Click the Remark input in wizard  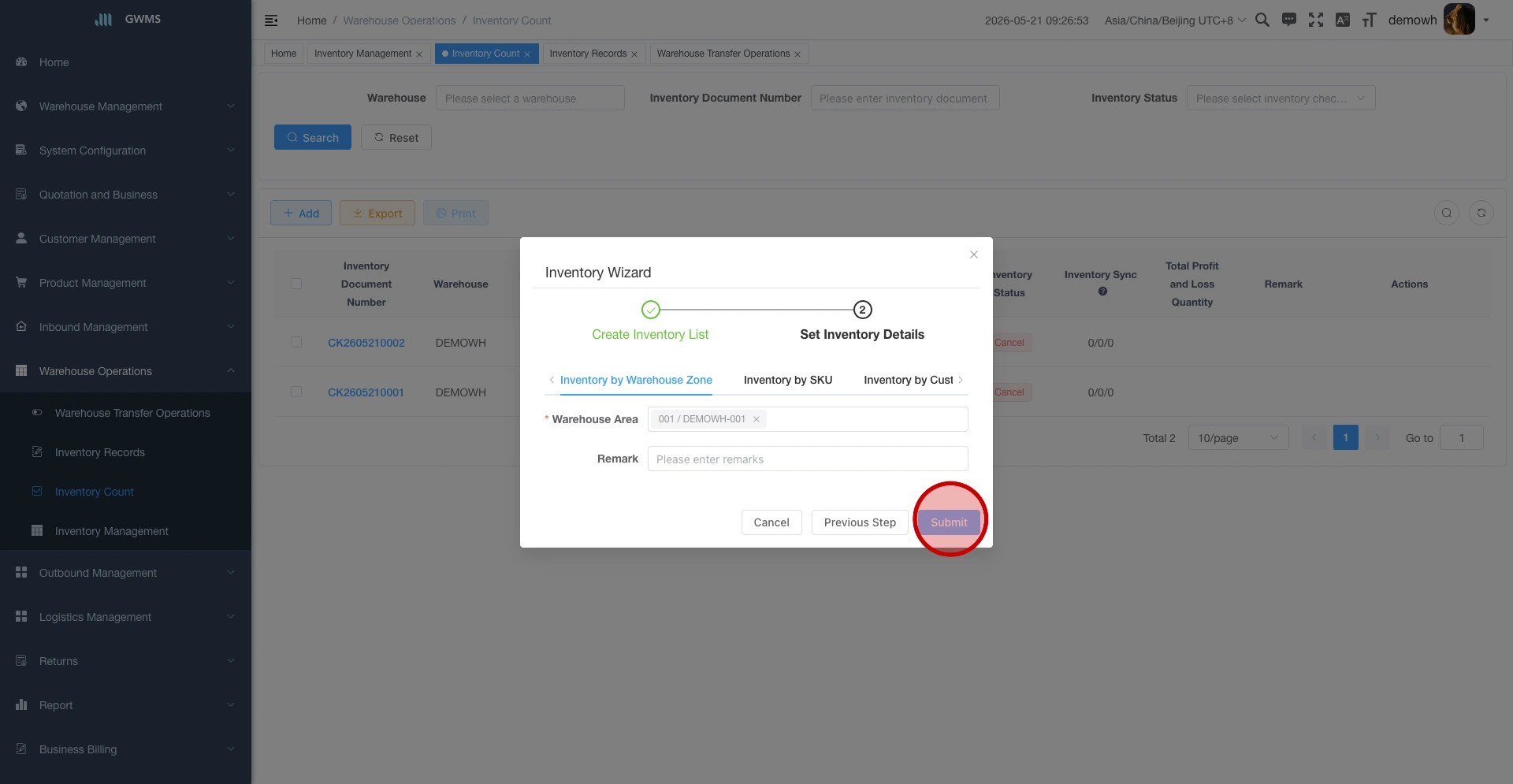tap(808, 459)
